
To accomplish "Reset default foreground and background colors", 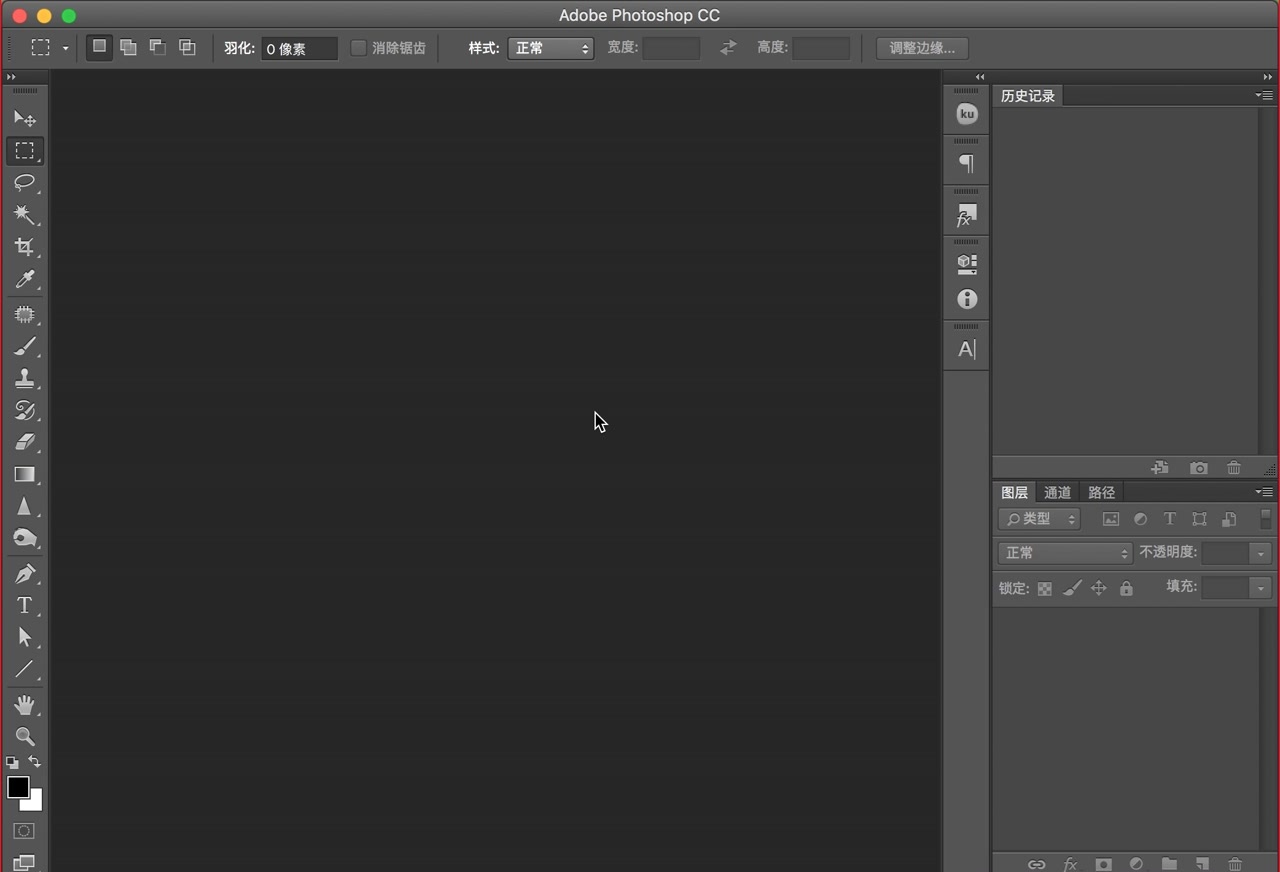I will 12,762.
